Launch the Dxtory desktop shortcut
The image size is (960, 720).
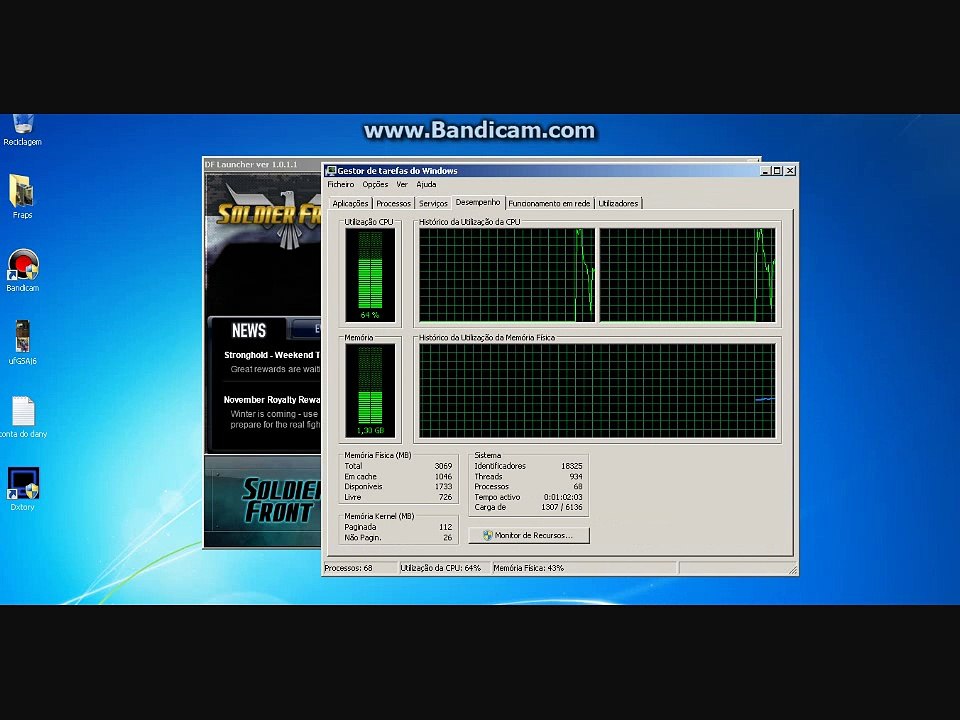coord(23,489)
